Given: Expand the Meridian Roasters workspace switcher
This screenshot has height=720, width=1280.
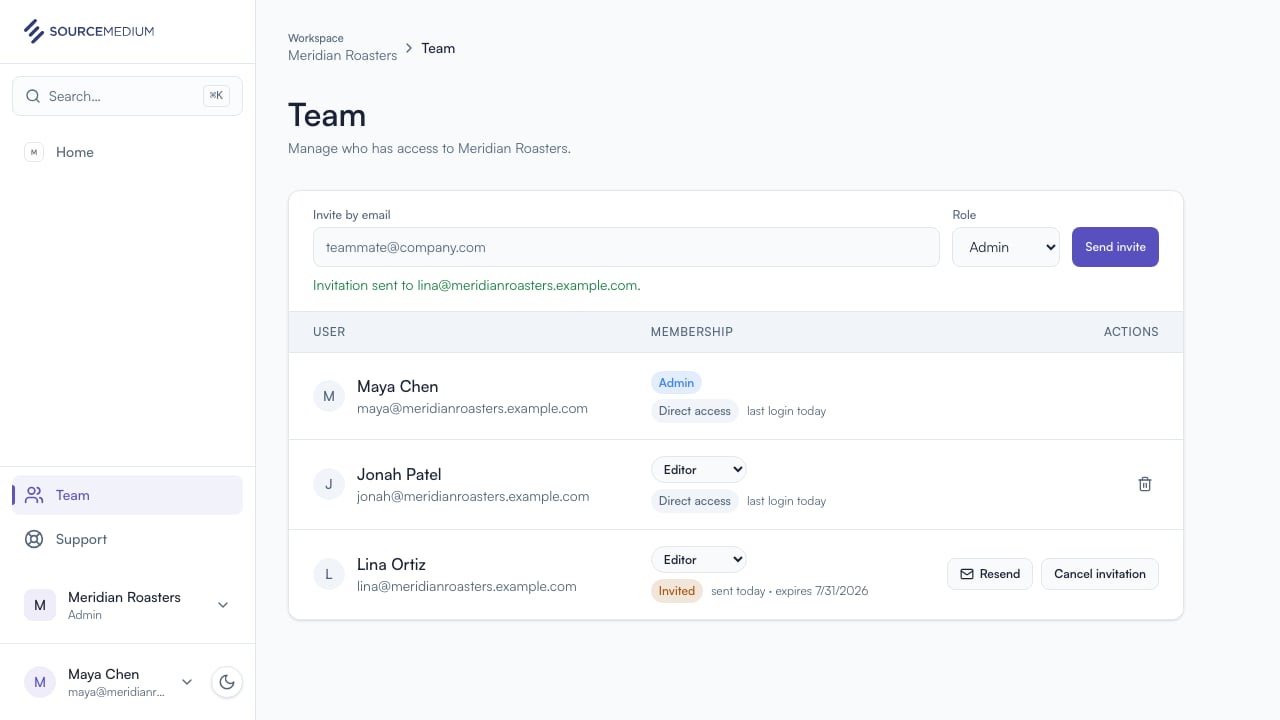Looking at the screenshot, I should 223,605.
